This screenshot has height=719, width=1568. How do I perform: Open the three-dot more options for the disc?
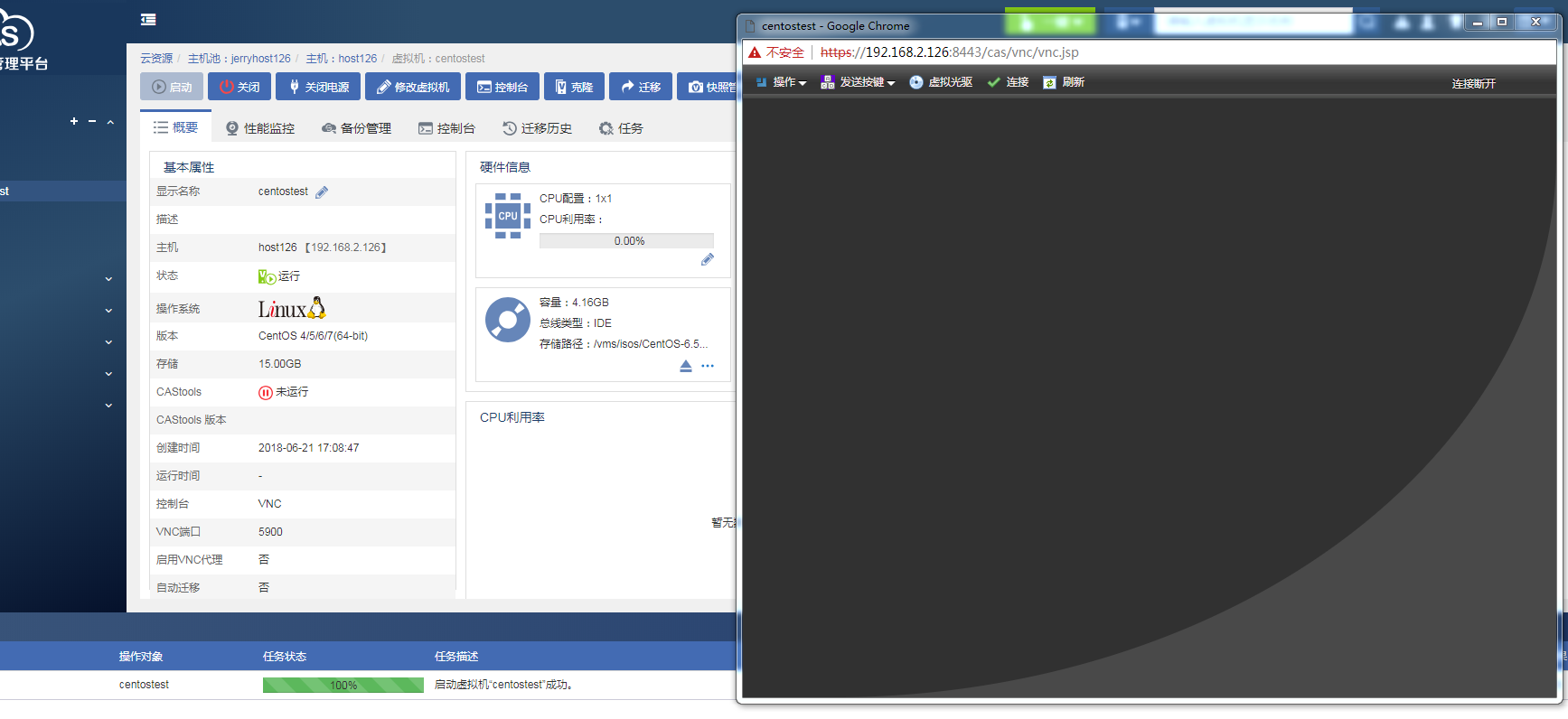708,366
